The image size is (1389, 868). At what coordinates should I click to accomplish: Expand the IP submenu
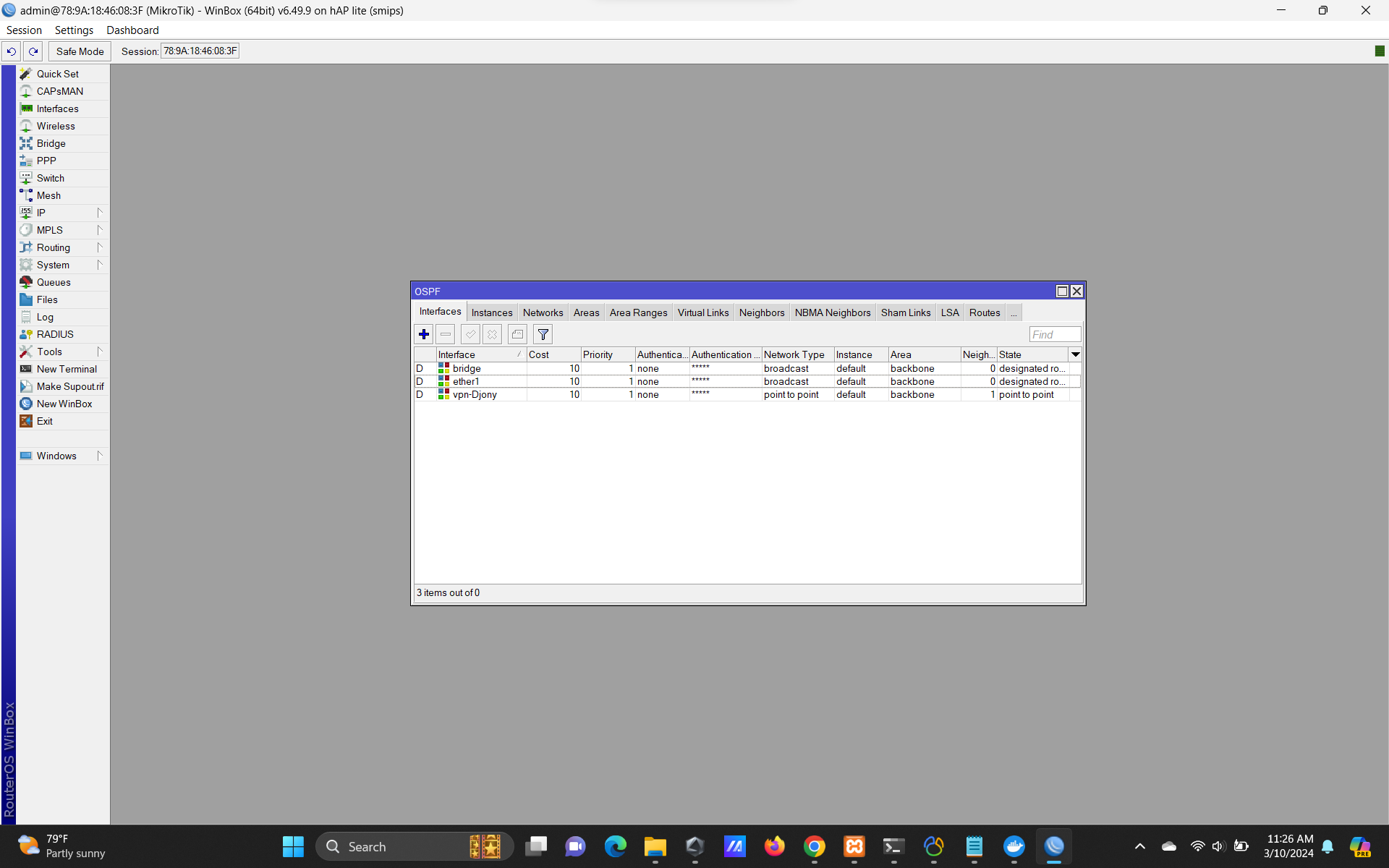[x=63, y=213]
